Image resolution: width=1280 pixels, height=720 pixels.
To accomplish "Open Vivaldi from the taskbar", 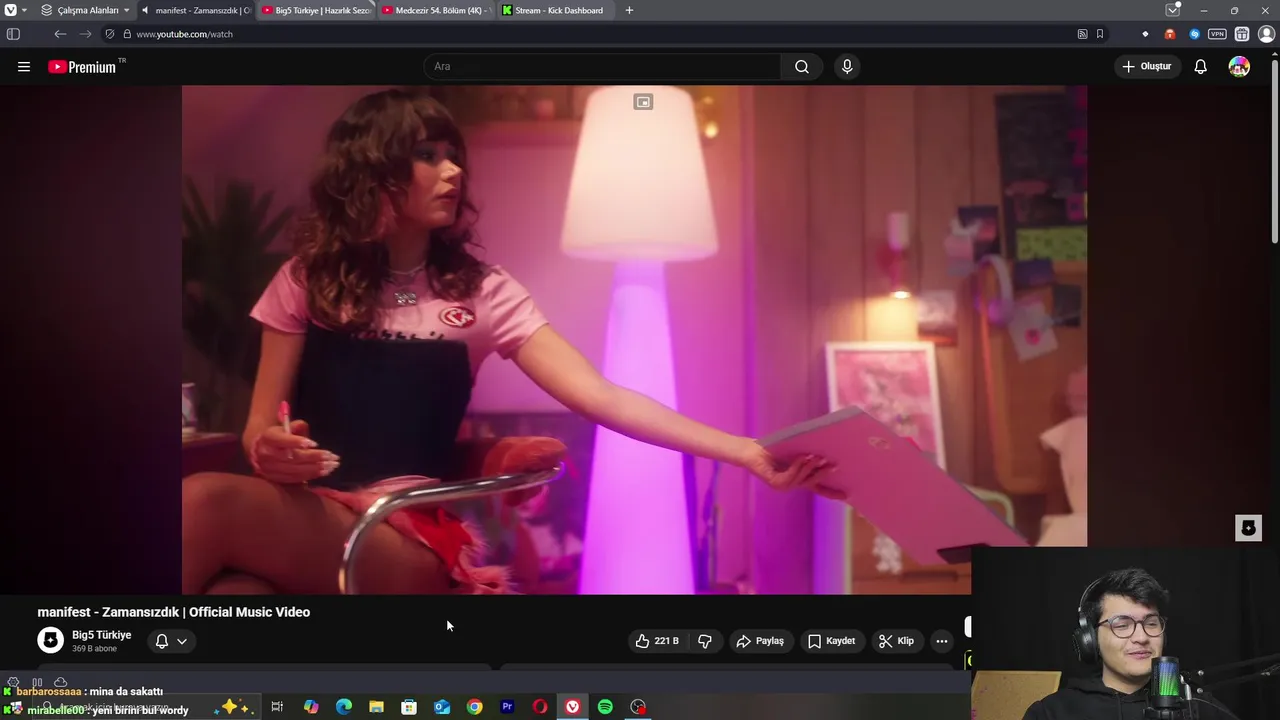I will coord(572,707).
